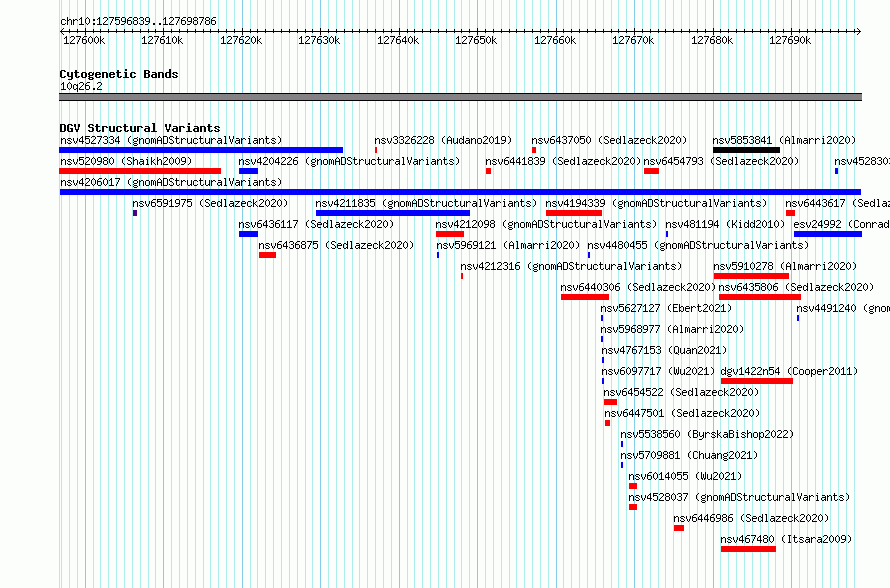
Task: Click nsv6014055 (Wu2021) label
Action: [685, 476]
